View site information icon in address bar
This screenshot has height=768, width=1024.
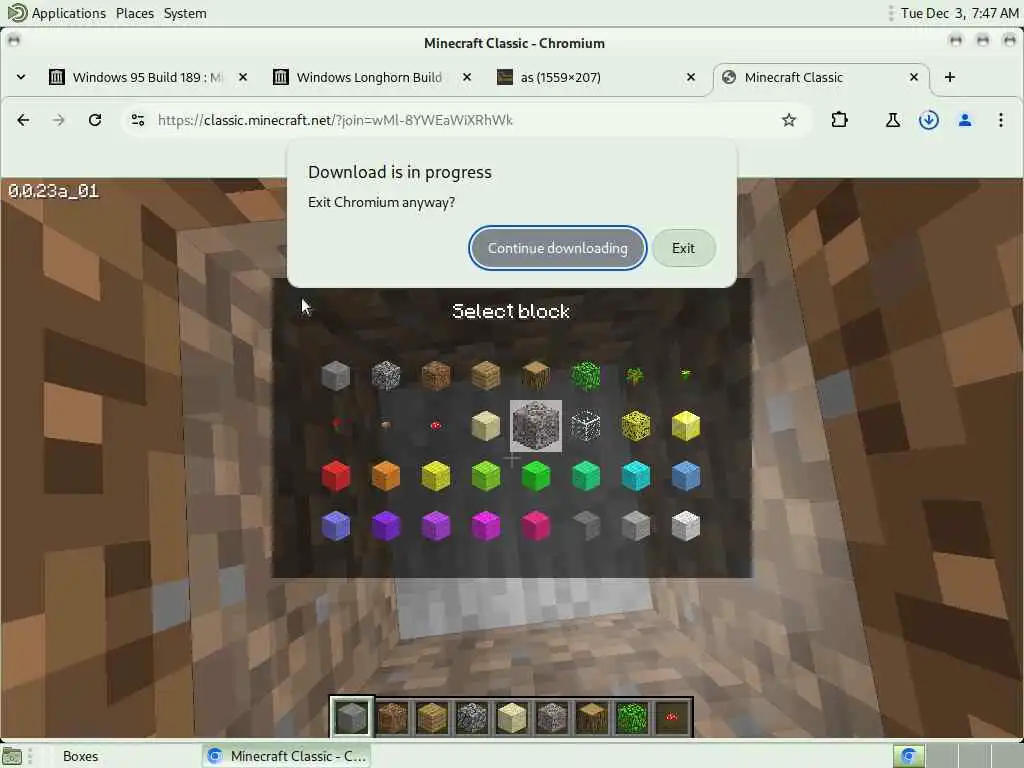(x=138, y=120)
